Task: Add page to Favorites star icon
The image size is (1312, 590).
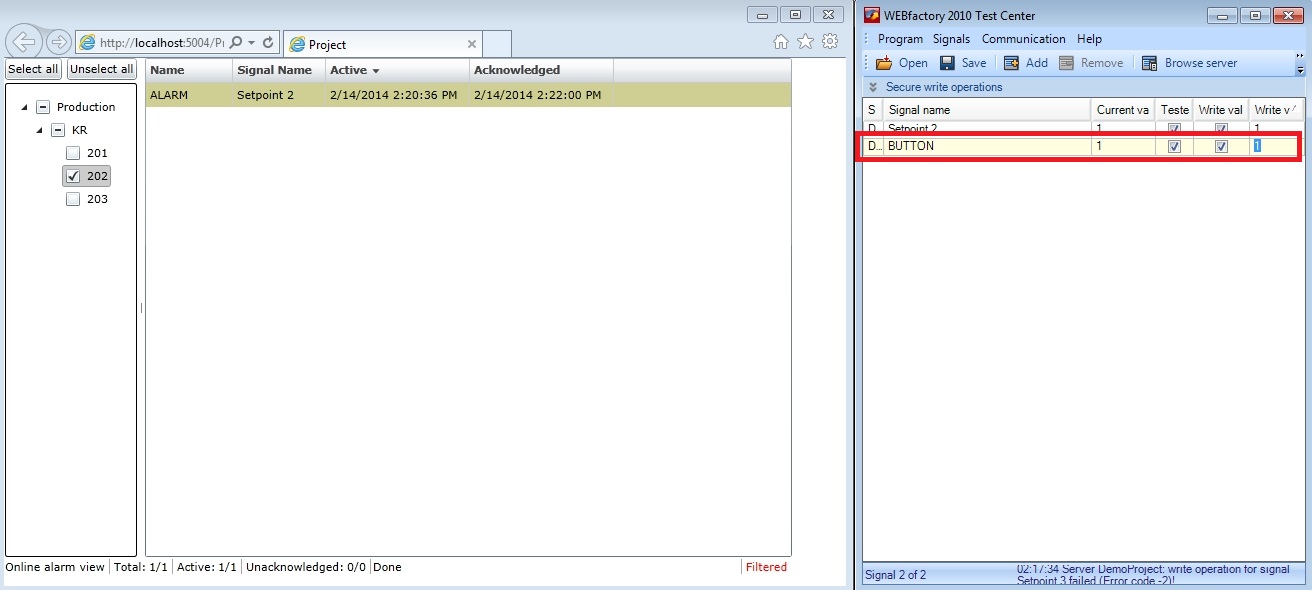Action: tap(805, 42)
